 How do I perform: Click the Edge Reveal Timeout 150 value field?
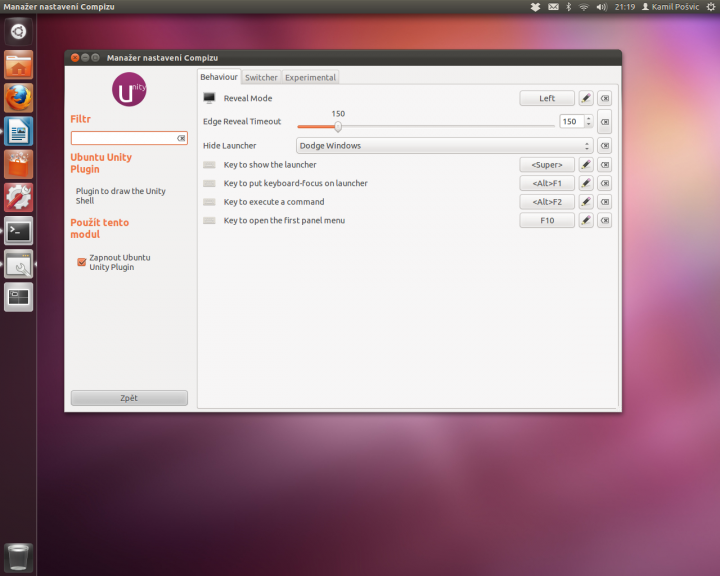572,121
